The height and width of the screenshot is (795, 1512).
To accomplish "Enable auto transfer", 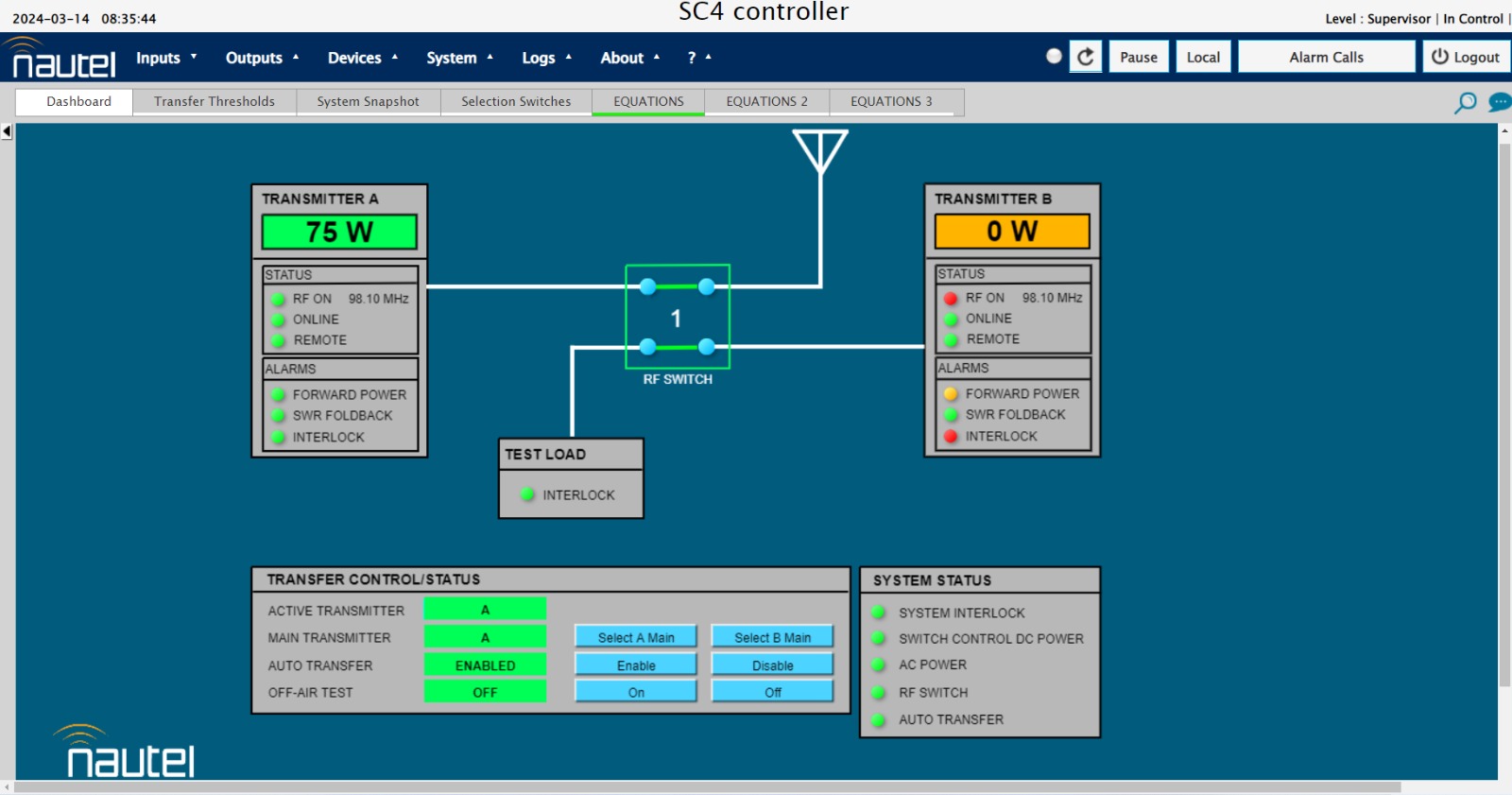I will tap(635, 665).
